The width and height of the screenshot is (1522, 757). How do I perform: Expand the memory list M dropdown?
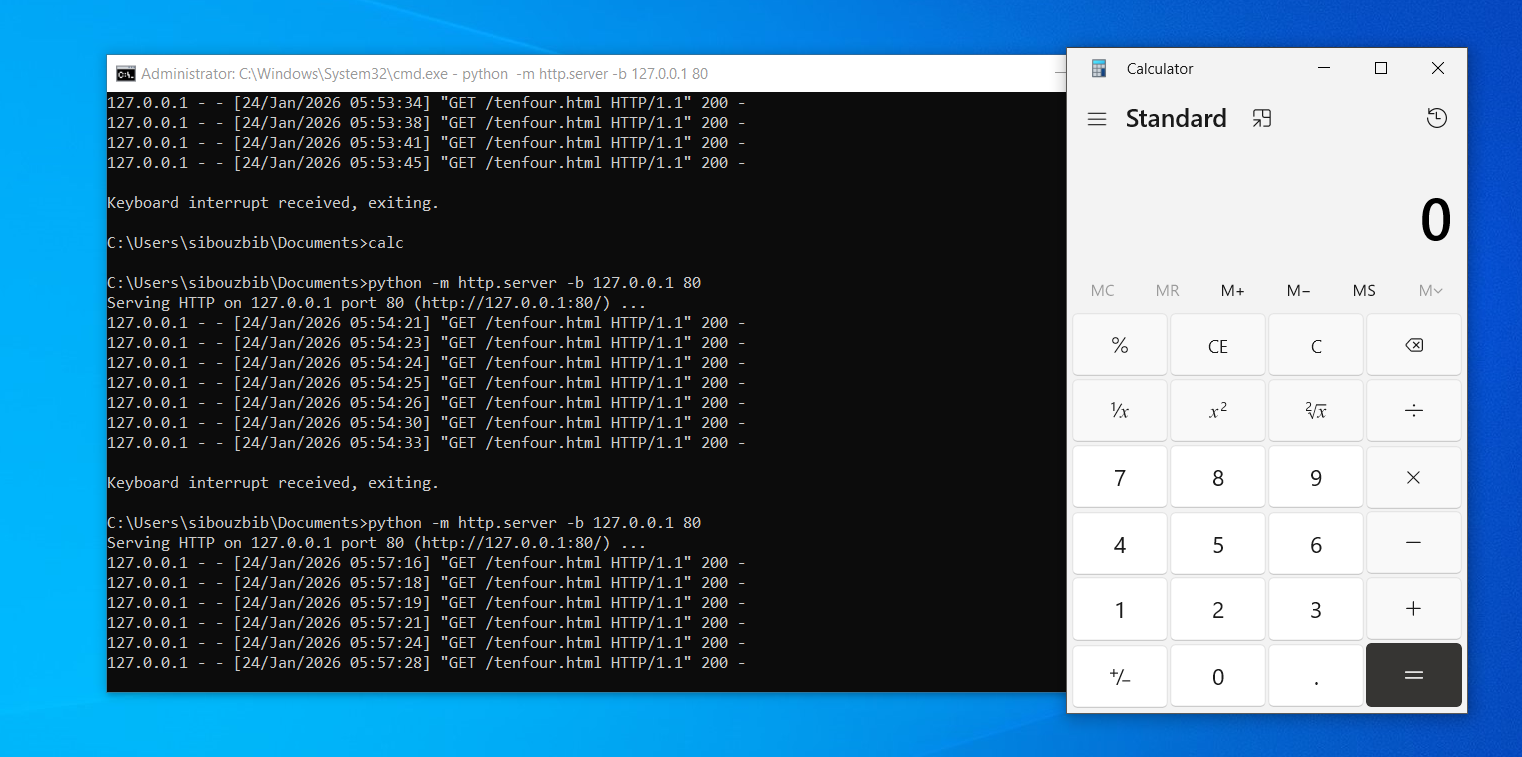(x=1430, y=291)
